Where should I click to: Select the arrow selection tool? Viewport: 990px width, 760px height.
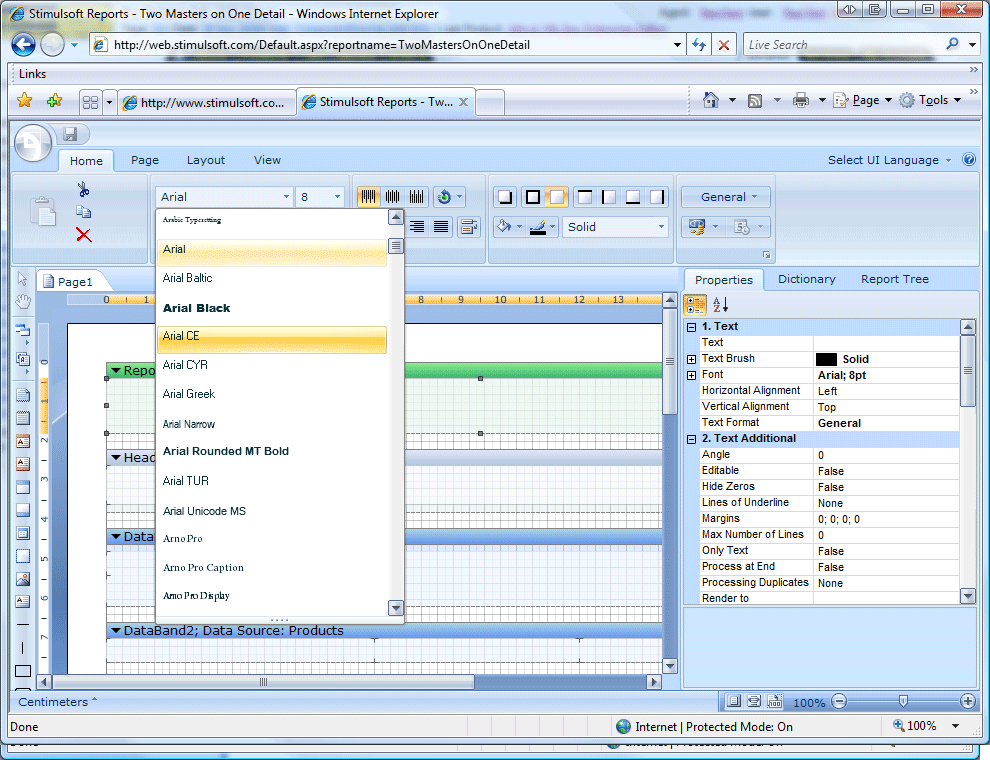click(x=23, y=276)
